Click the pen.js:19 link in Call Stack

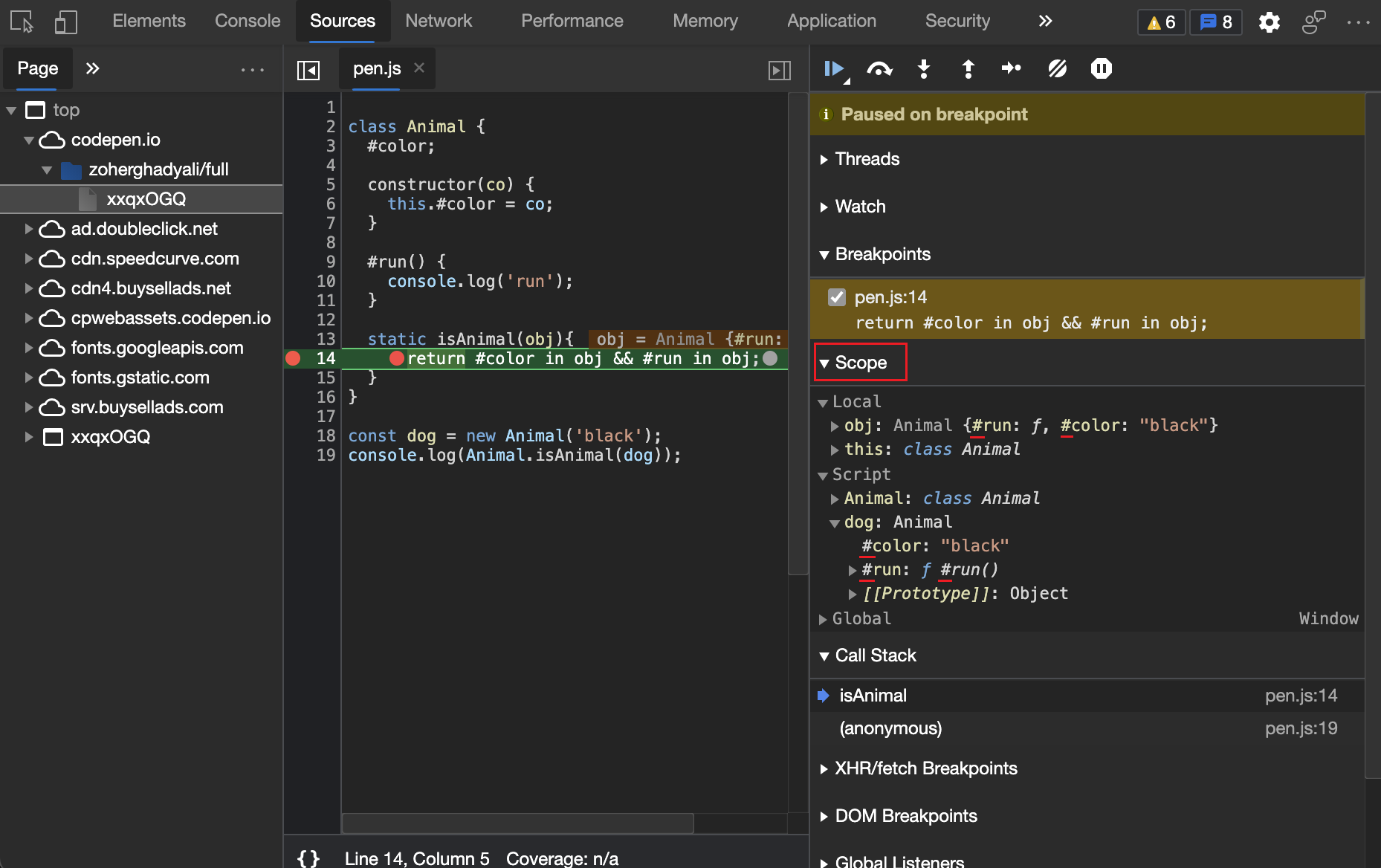tap(1301, 728)
